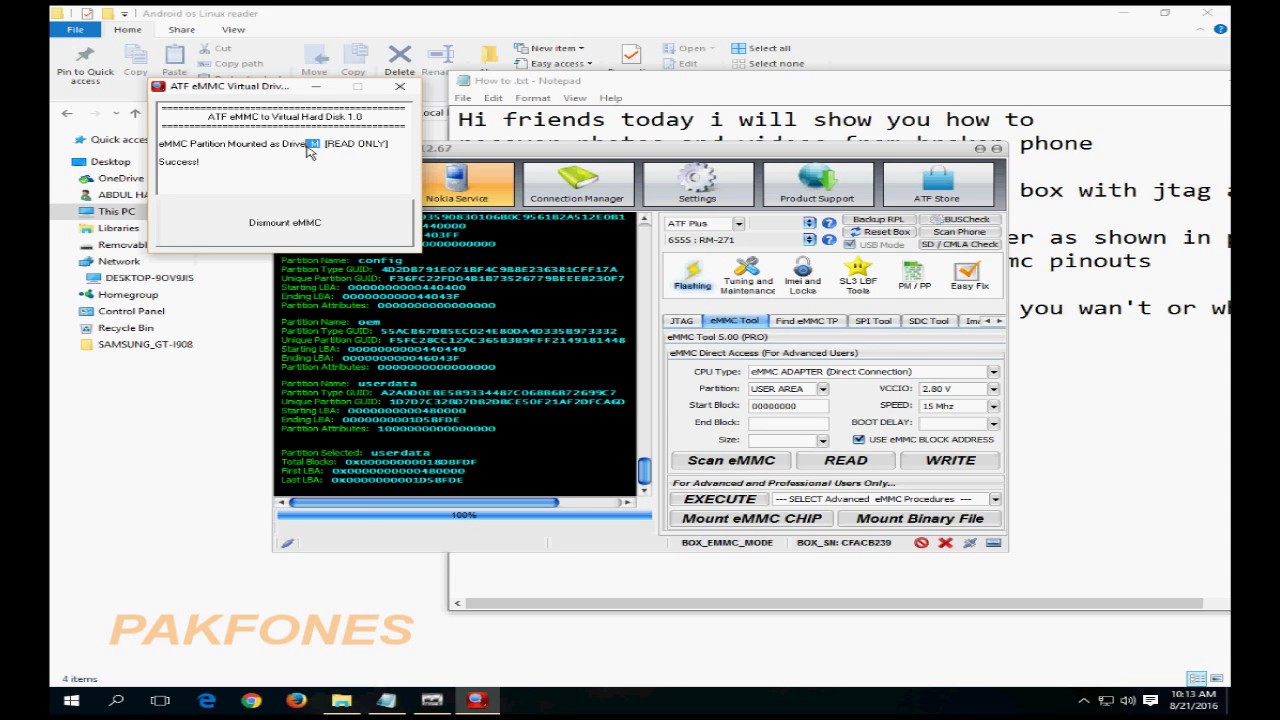Open Tuning and Maintenance tools
This screenshot has height=720, width=1280.
pyautogui.click(x=747, y=276)
